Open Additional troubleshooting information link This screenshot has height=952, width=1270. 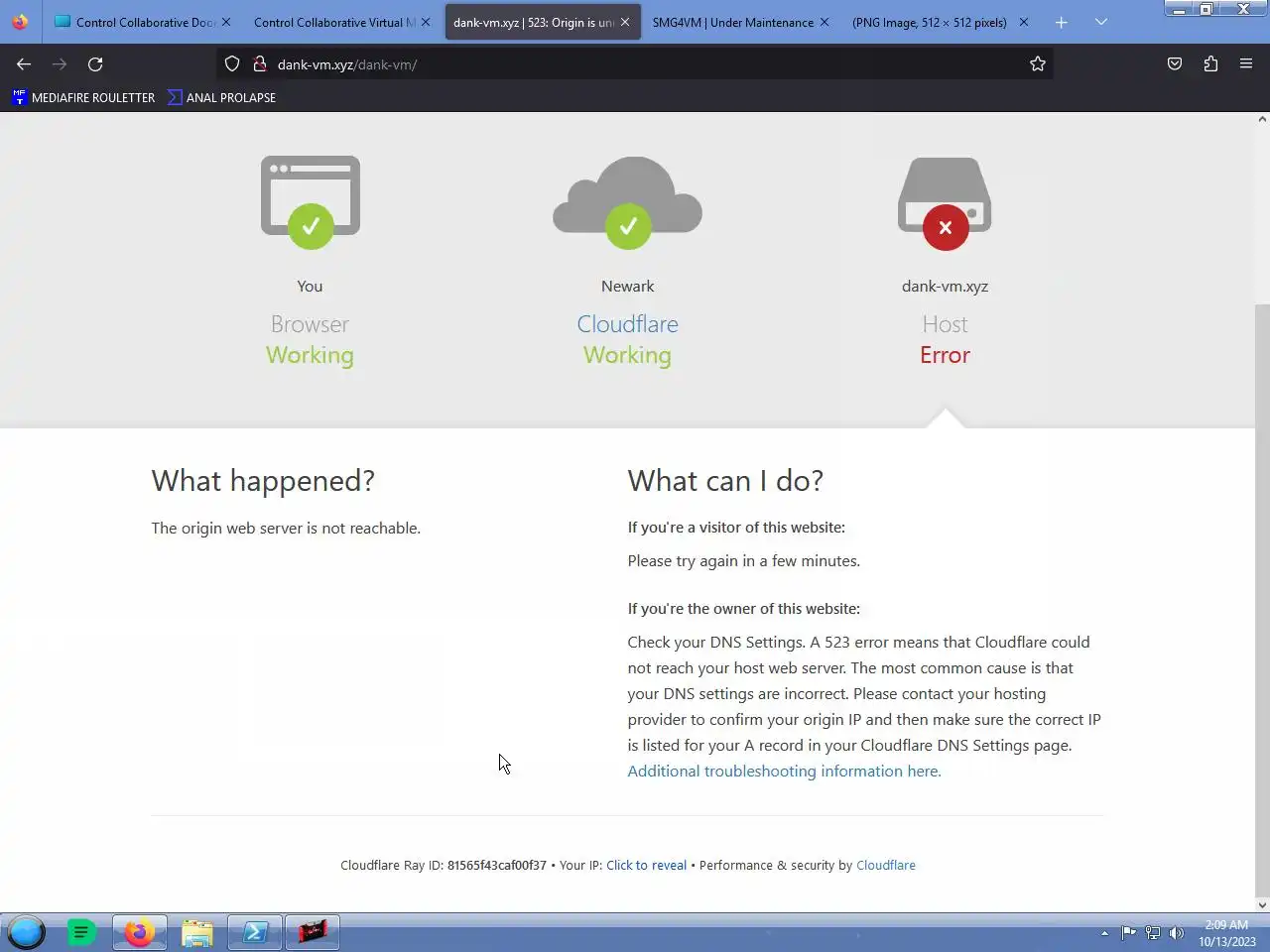tap(784, 771)
